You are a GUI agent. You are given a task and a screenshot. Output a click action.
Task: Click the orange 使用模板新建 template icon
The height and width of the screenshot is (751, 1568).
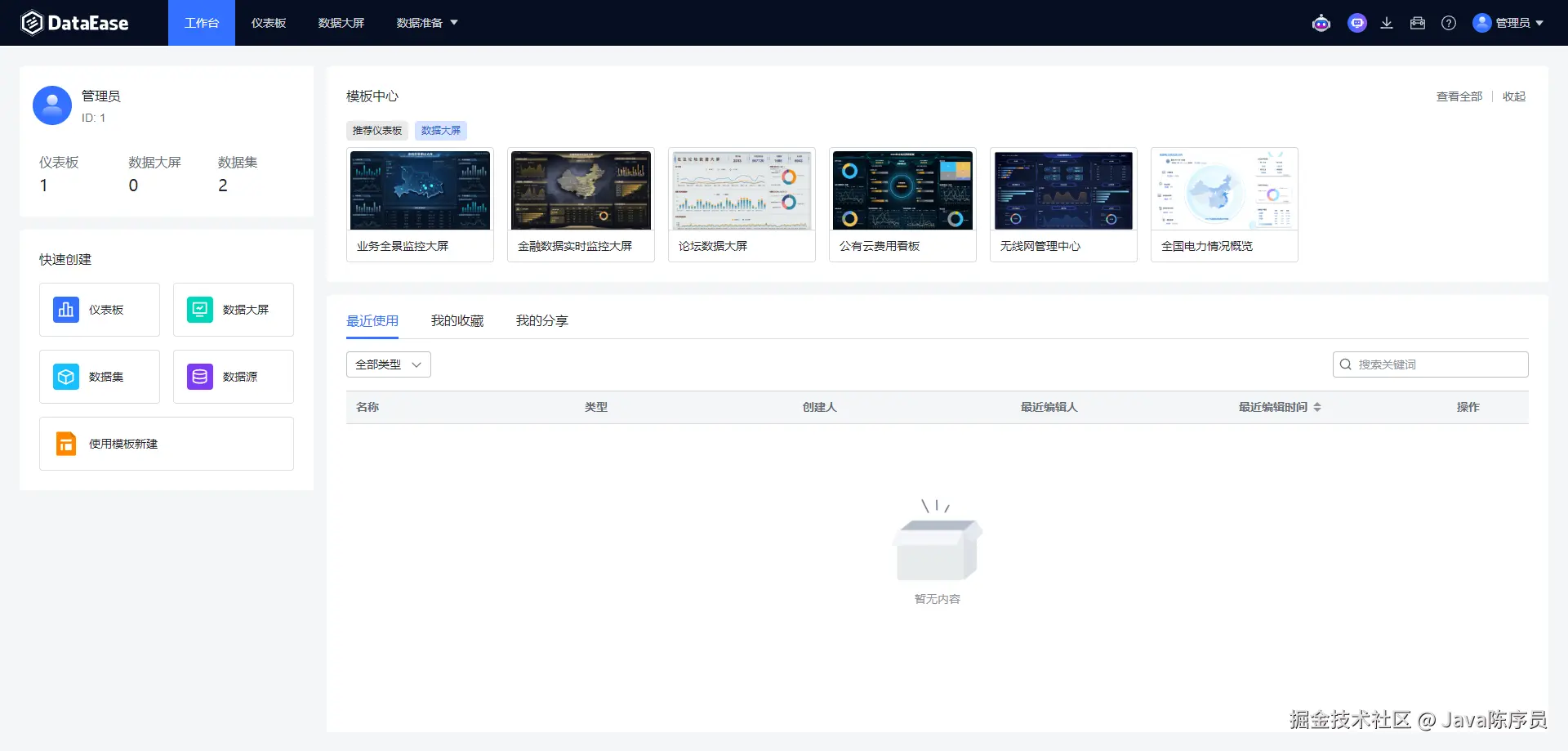66,444
